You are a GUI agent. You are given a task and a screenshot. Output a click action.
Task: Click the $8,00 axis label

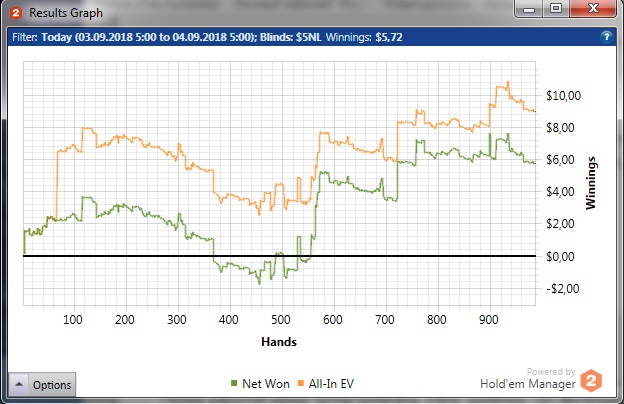tap(560, 128)
